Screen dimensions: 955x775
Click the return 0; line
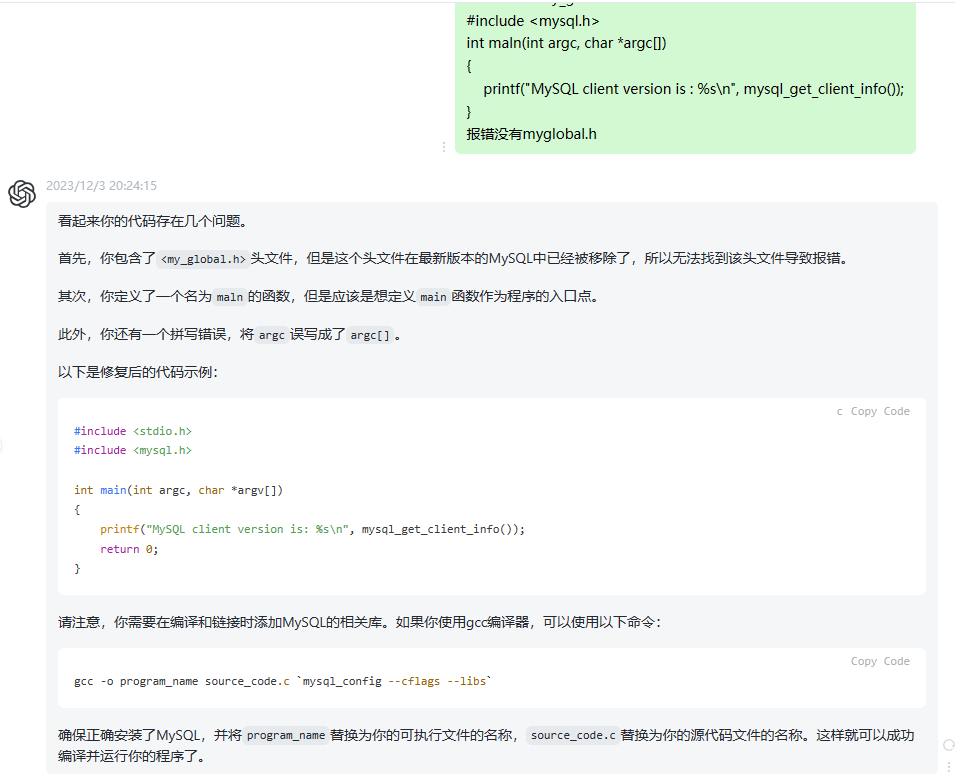tap(129, 549)
